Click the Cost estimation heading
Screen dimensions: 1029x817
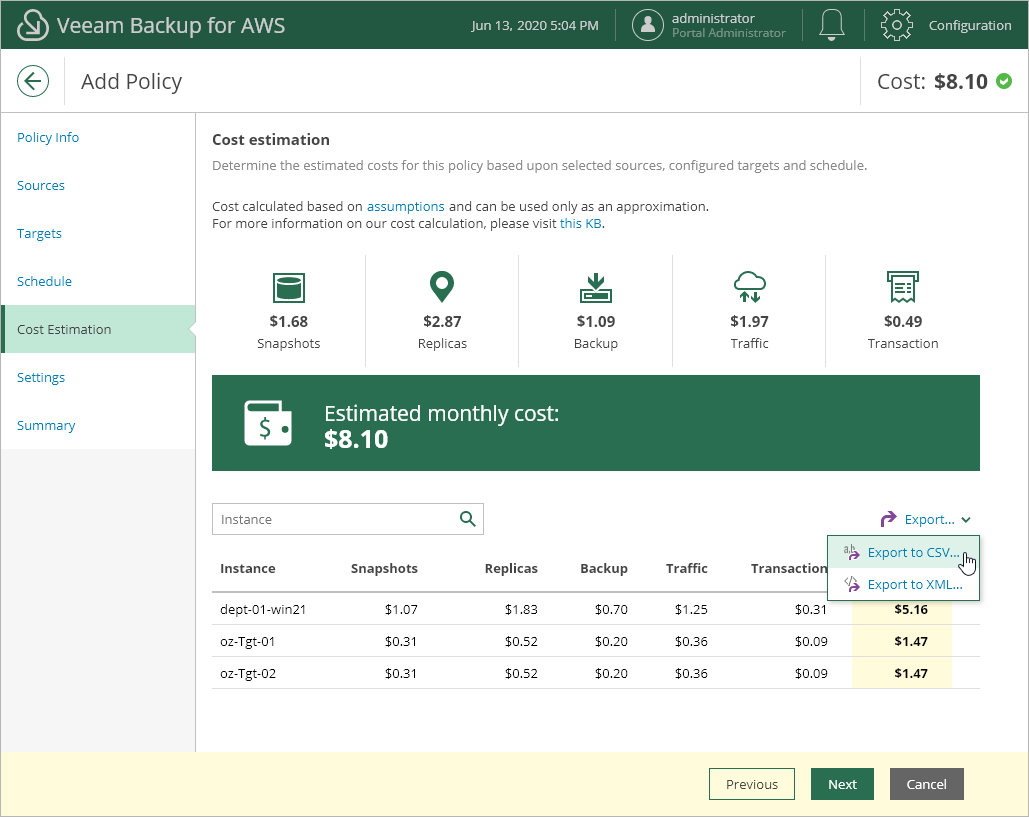click(271, 140)
